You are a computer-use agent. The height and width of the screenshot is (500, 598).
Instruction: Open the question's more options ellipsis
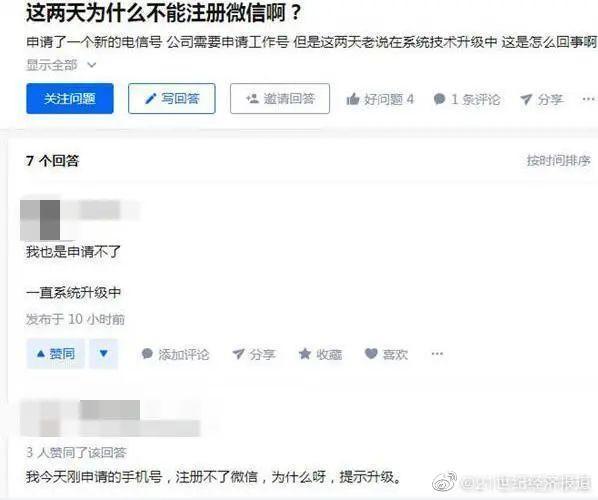tap(588, 99)
